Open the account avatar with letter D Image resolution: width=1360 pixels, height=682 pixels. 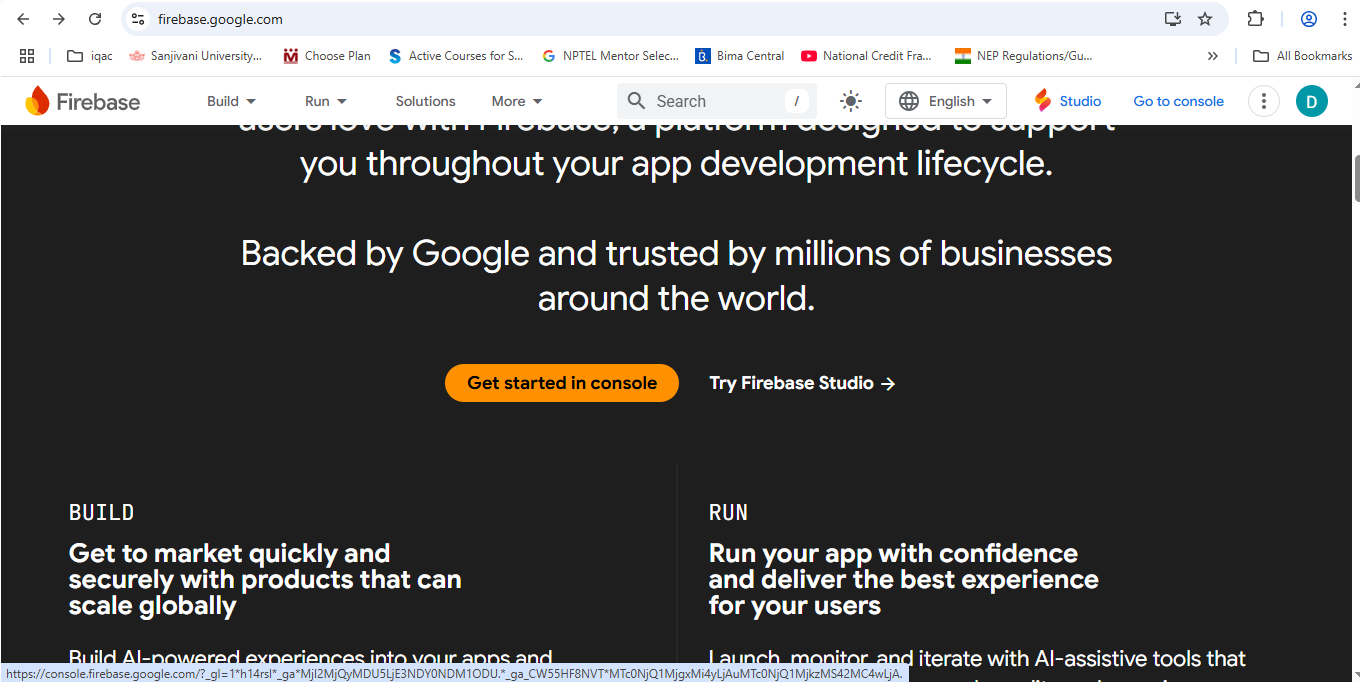click(1312, 101)
